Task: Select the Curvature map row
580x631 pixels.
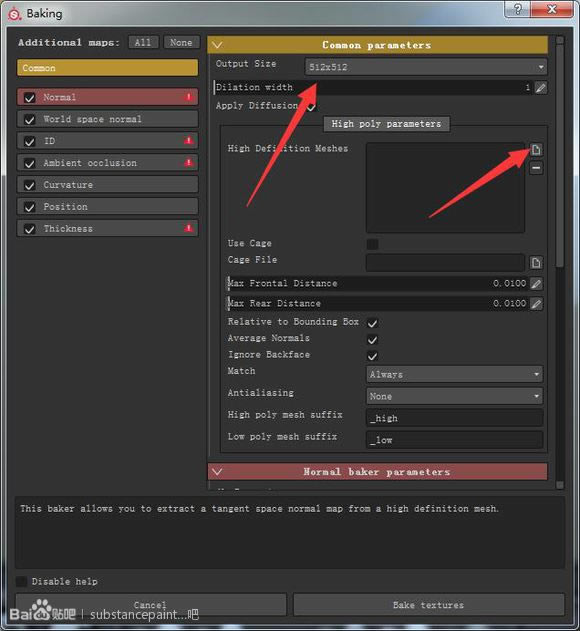Action: click(x=107, y=185)
